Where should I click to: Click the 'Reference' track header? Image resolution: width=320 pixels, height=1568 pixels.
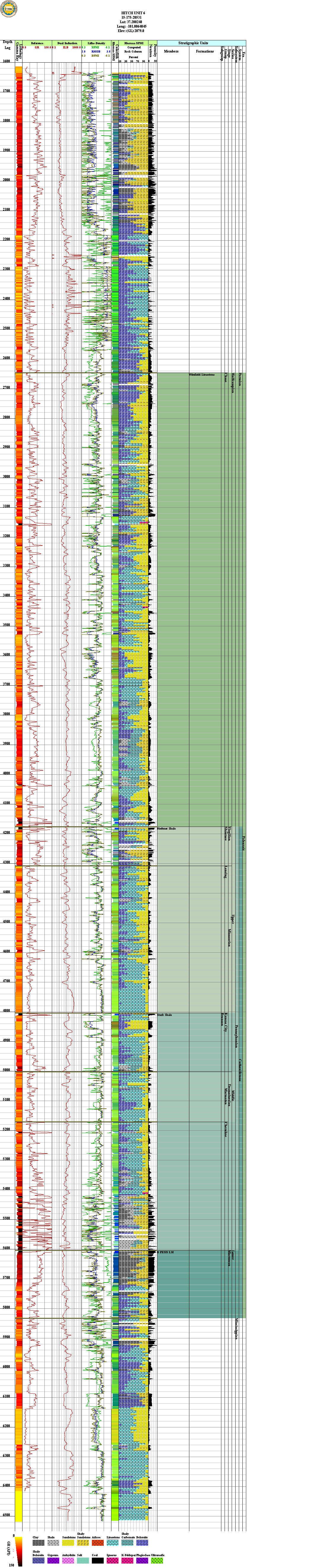pyautogui.click(x=37, y=43)
